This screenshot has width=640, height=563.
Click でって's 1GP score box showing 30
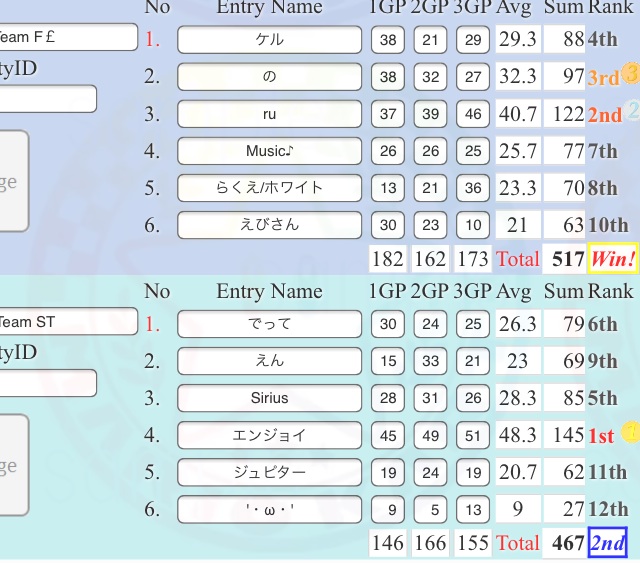(388, 324)
